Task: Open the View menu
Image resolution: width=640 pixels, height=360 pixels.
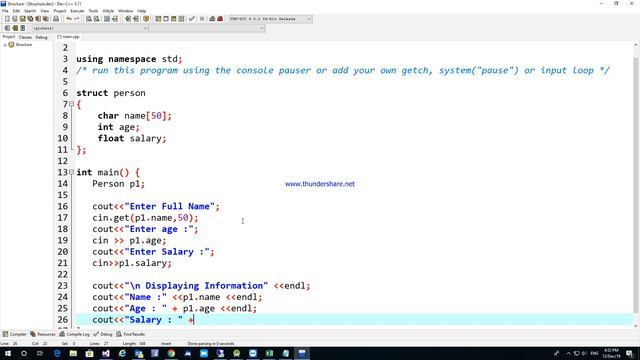Action: 45,11
